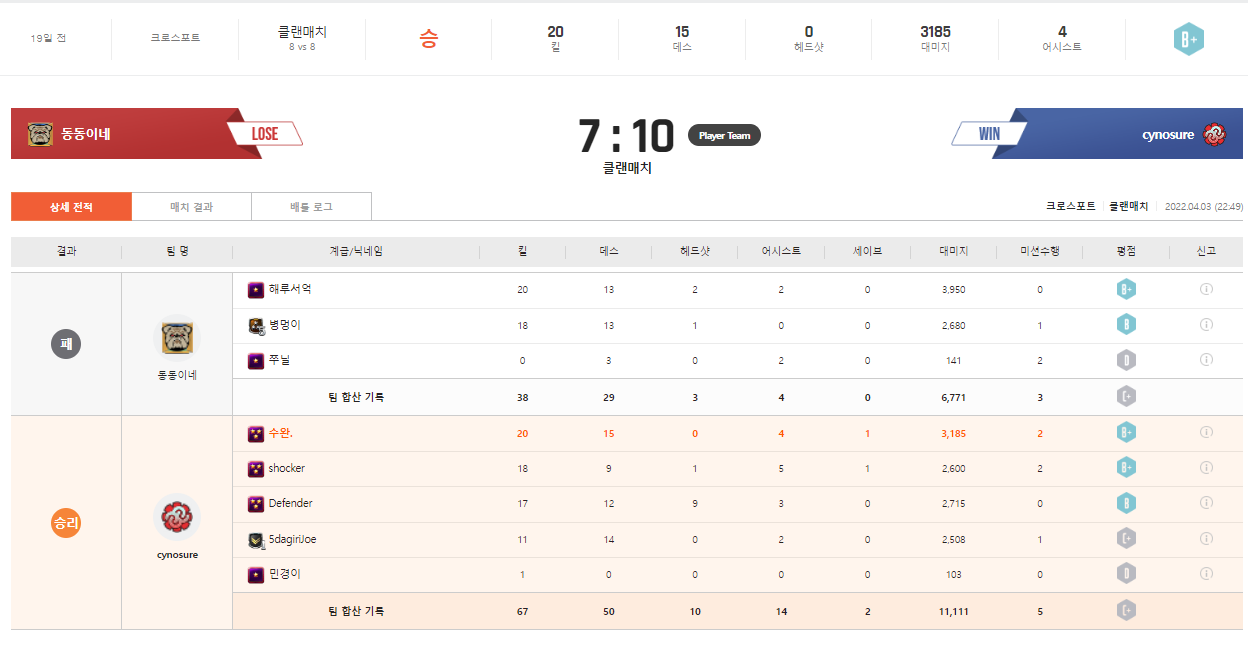This screenshot has width=1248, height=647.
Task: Click the report icon for shocker
Action: tap(1206, 468)
